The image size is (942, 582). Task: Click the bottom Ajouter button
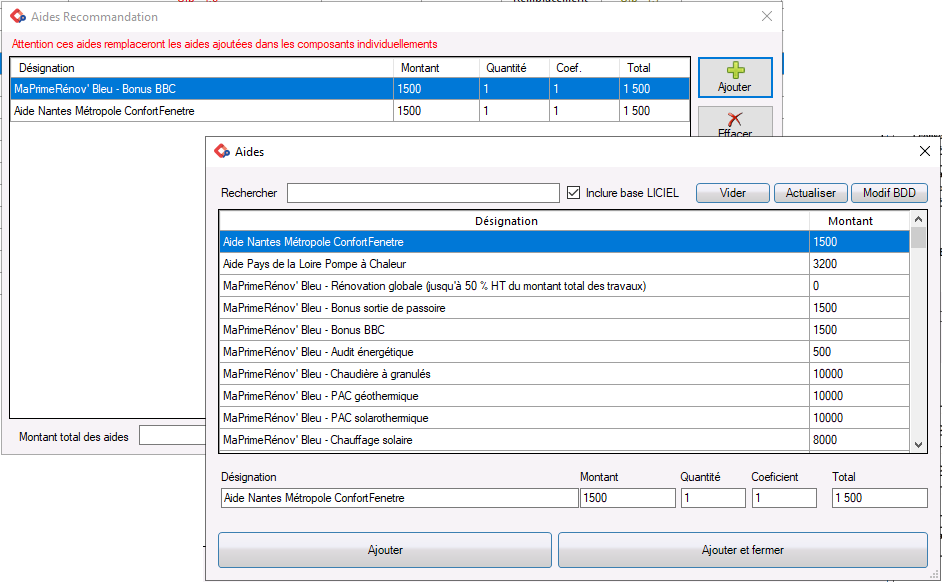(x=384, y=549)
